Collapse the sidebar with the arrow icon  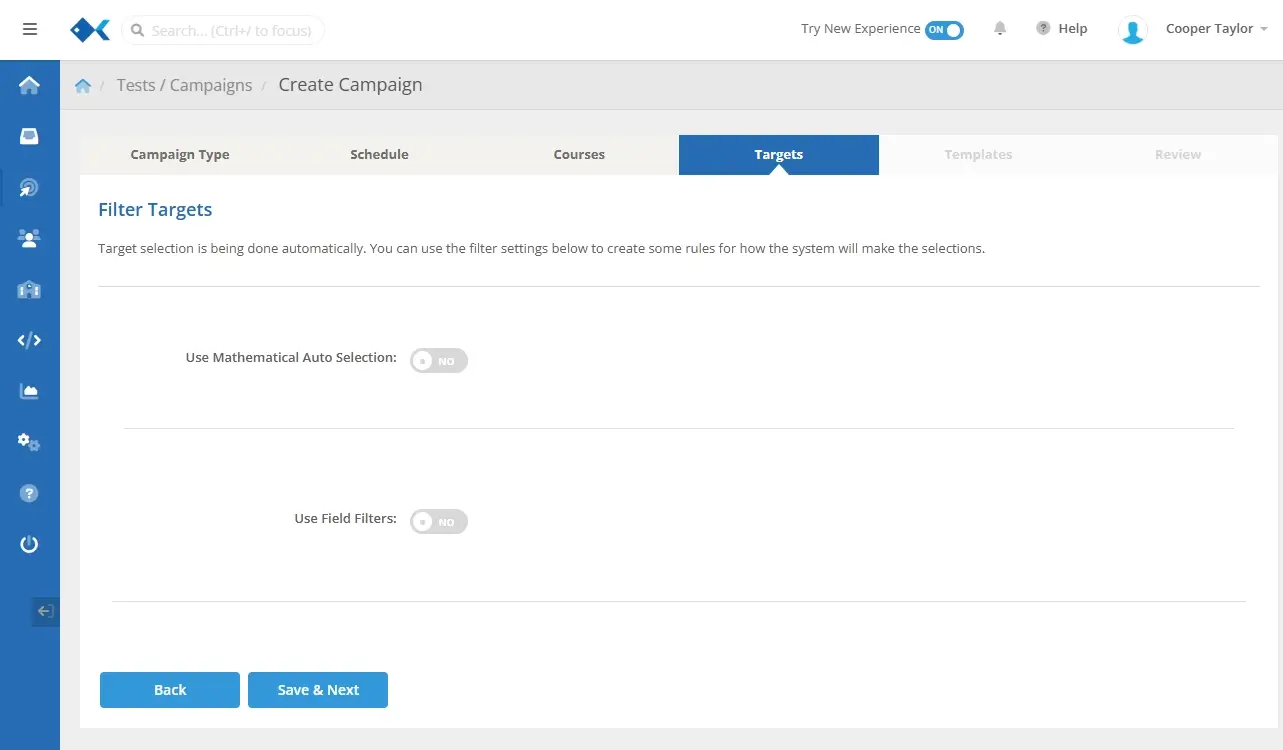coord(45,611)
